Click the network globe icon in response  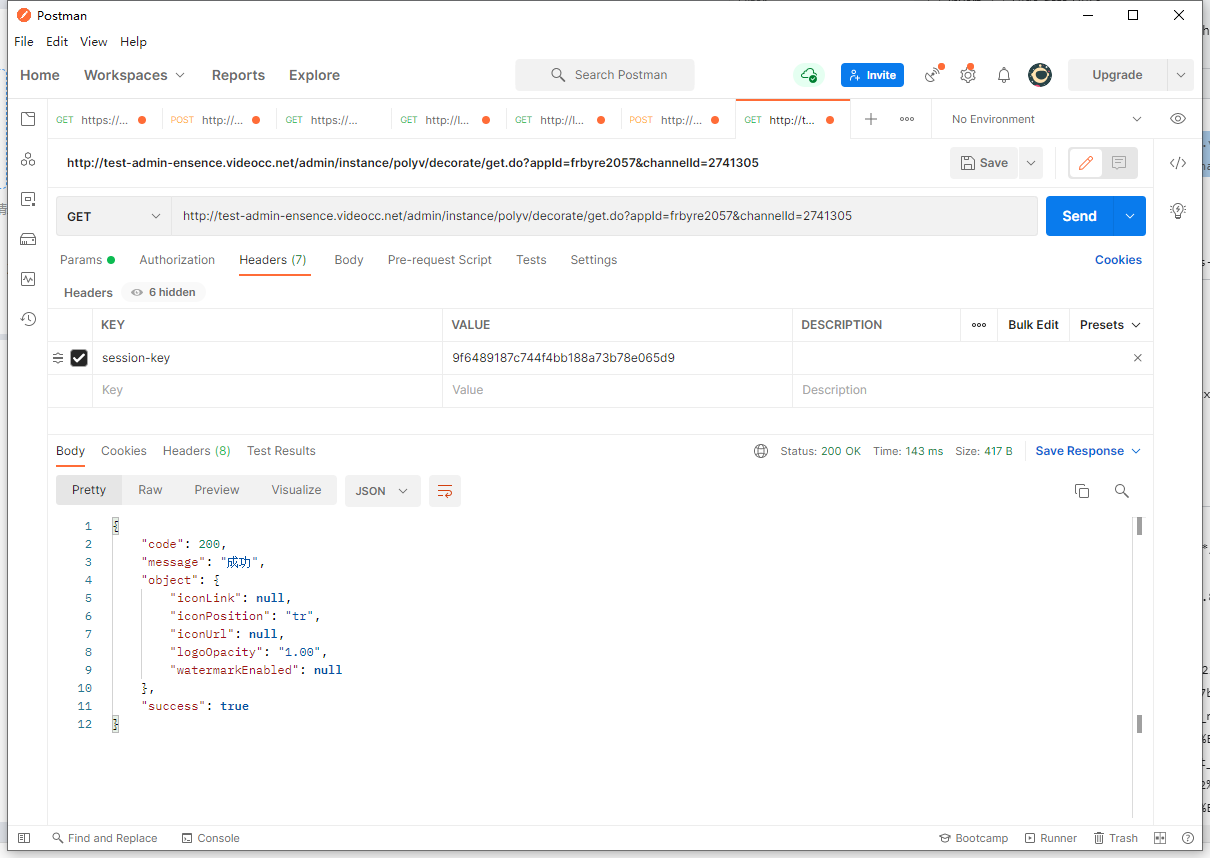pos(761,451)
